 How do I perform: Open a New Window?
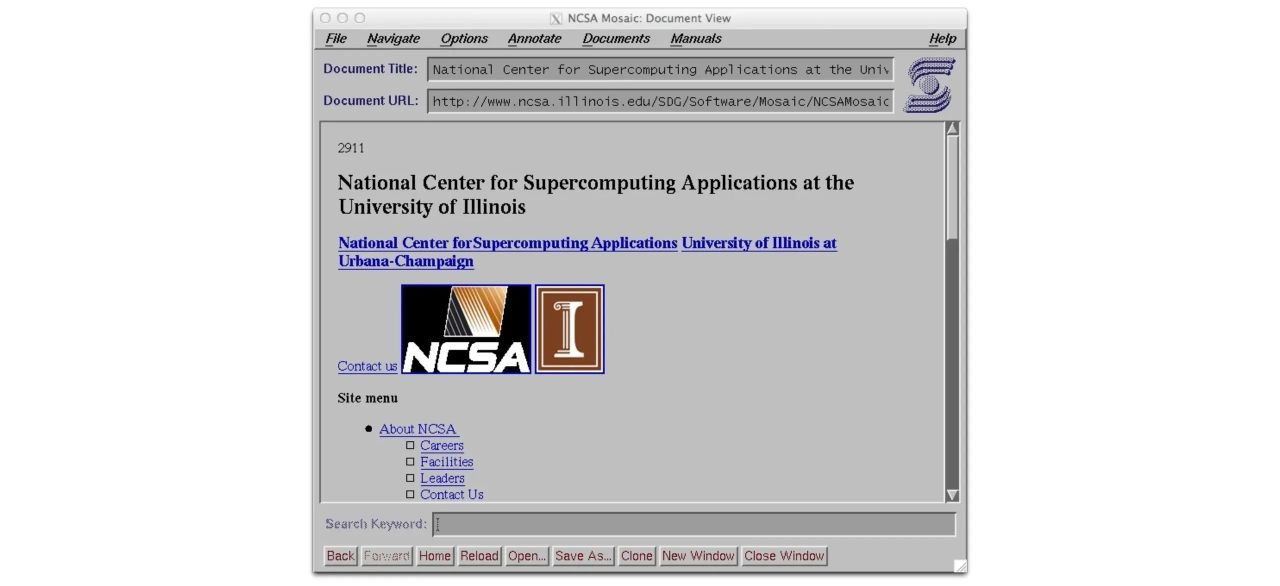[698, 556]
